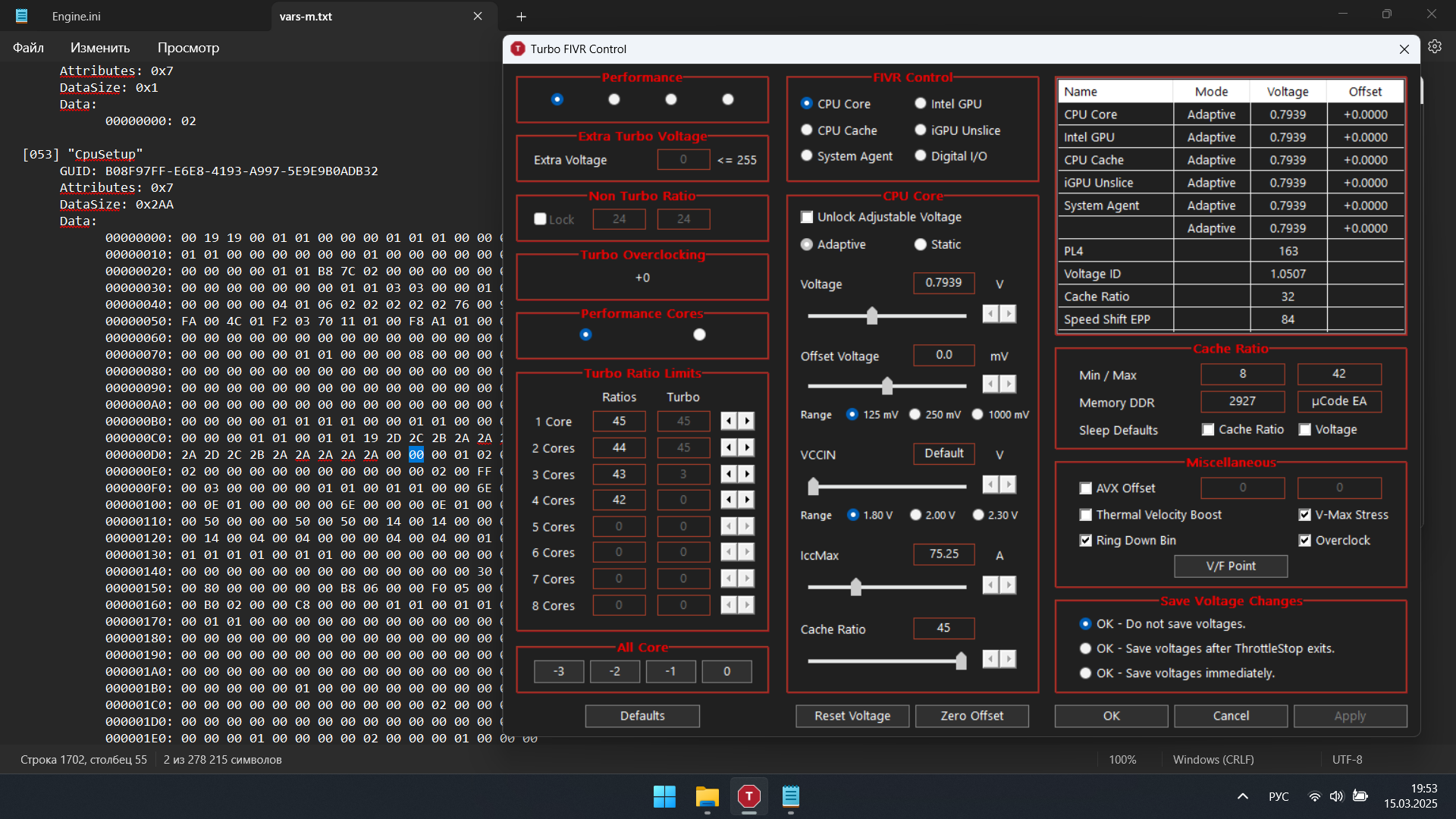Image resolution: width=1456 pixels, height=819 pixels.
Task: Click OK button in FIVR dialog
Action: 1111,716
